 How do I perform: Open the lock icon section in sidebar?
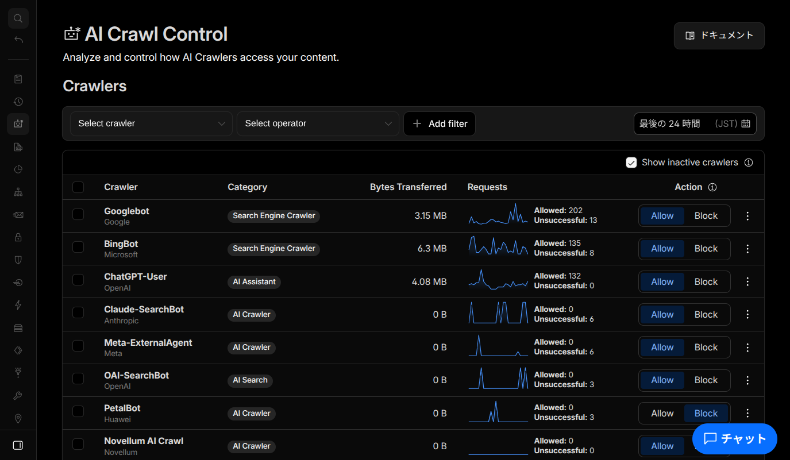coord(18,237)
